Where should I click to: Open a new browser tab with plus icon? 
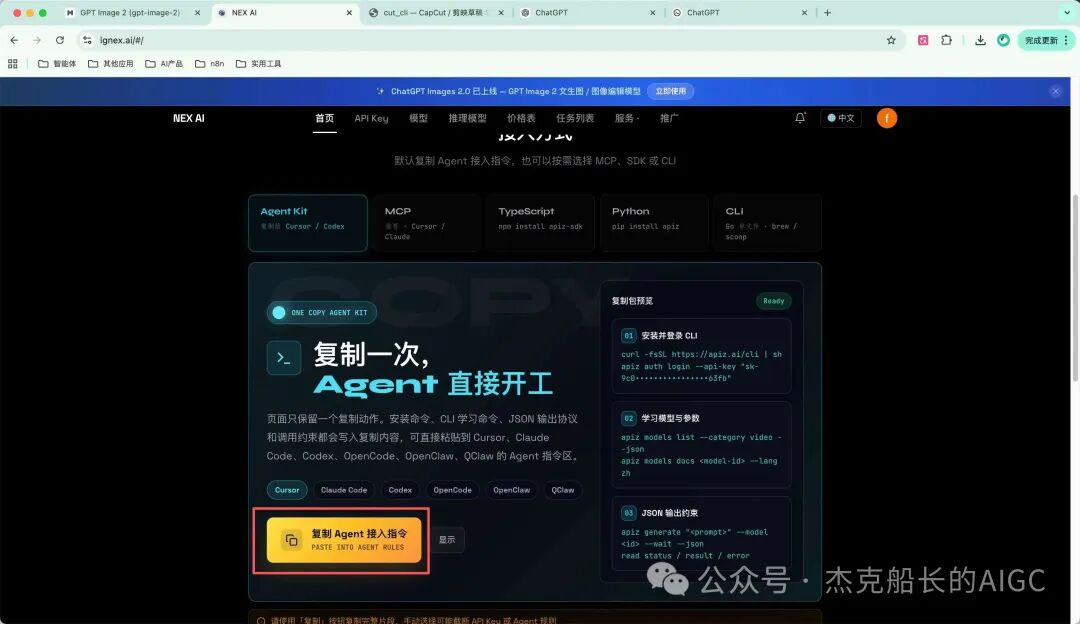pos(827,12)
